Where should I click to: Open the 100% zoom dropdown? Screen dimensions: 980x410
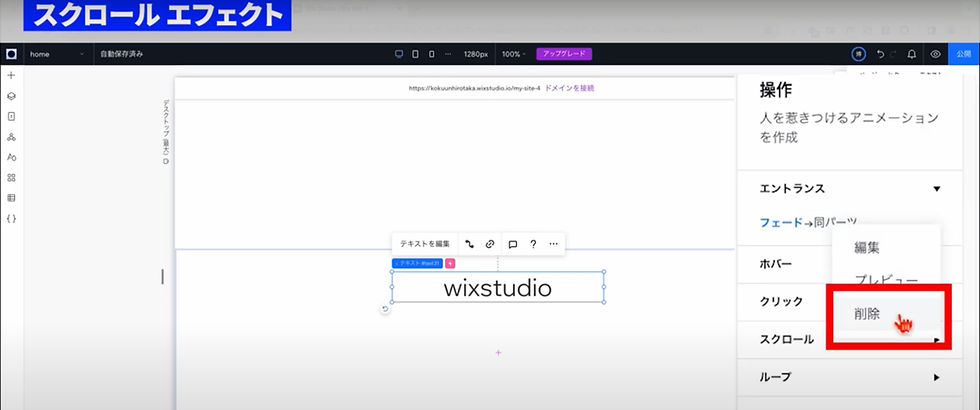[x=514, y=54]
